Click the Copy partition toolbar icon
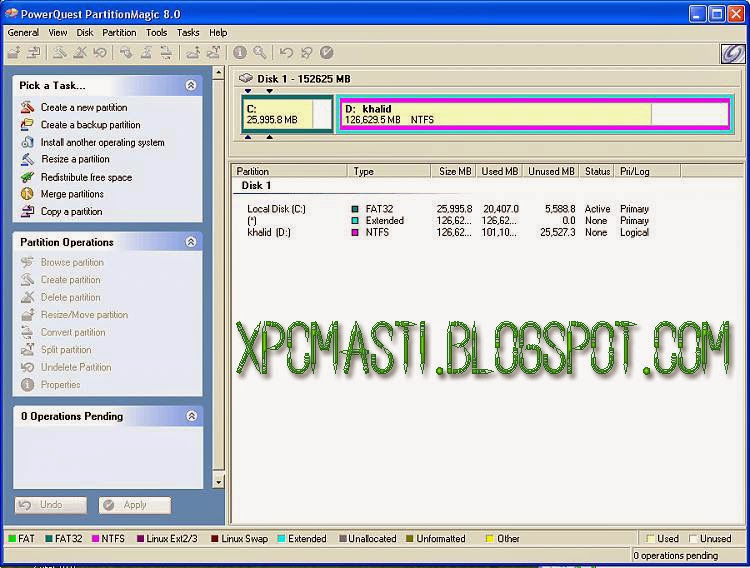This screenshot has height=568, width=750. tap(33, 52)
